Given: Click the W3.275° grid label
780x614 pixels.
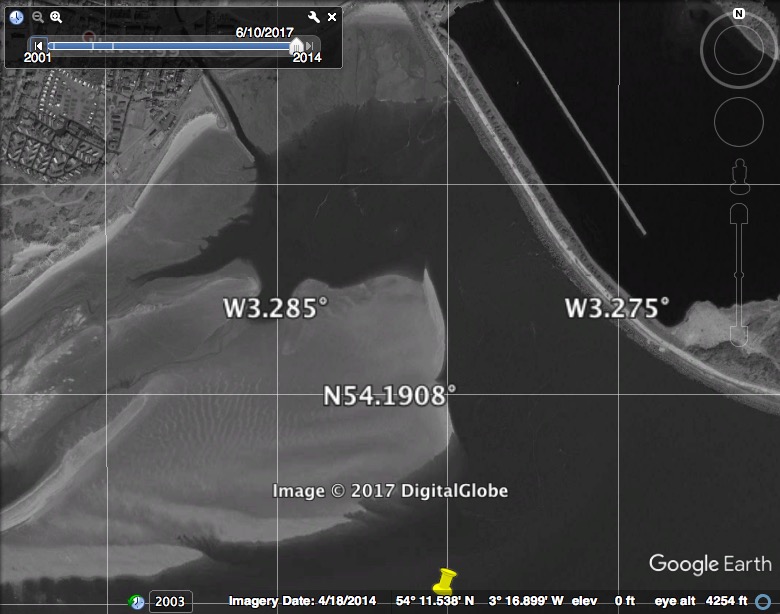Looking at the screenshot, I should pos(617,308).
